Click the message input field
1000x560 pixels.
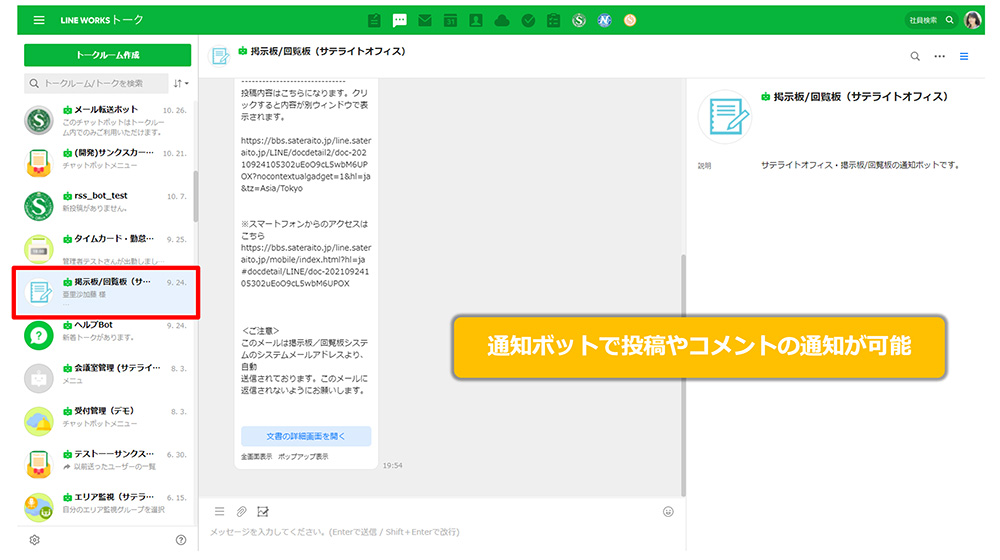click(437, 532)
